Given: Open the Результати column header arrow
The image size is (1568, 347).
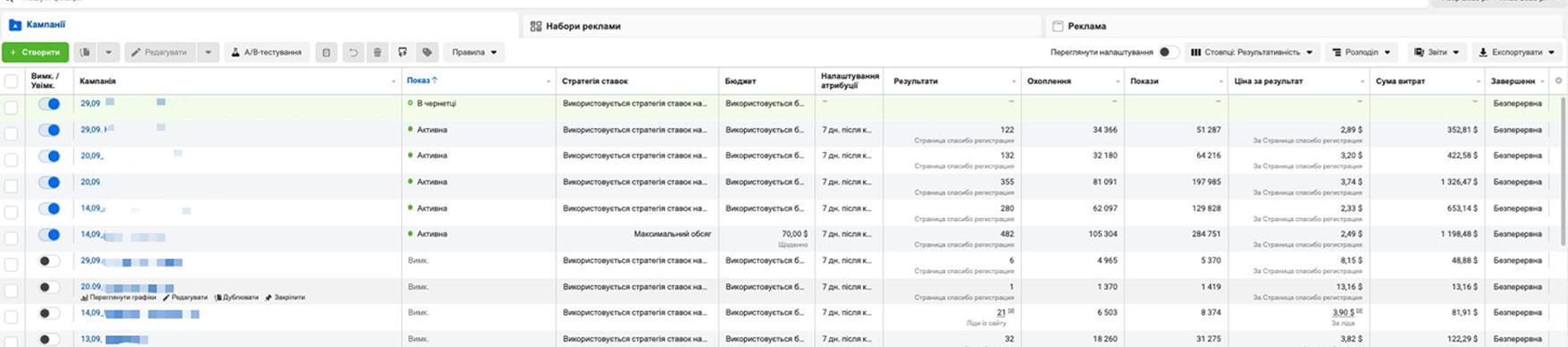Looking at the screenshot, I should click(1013, 81).
